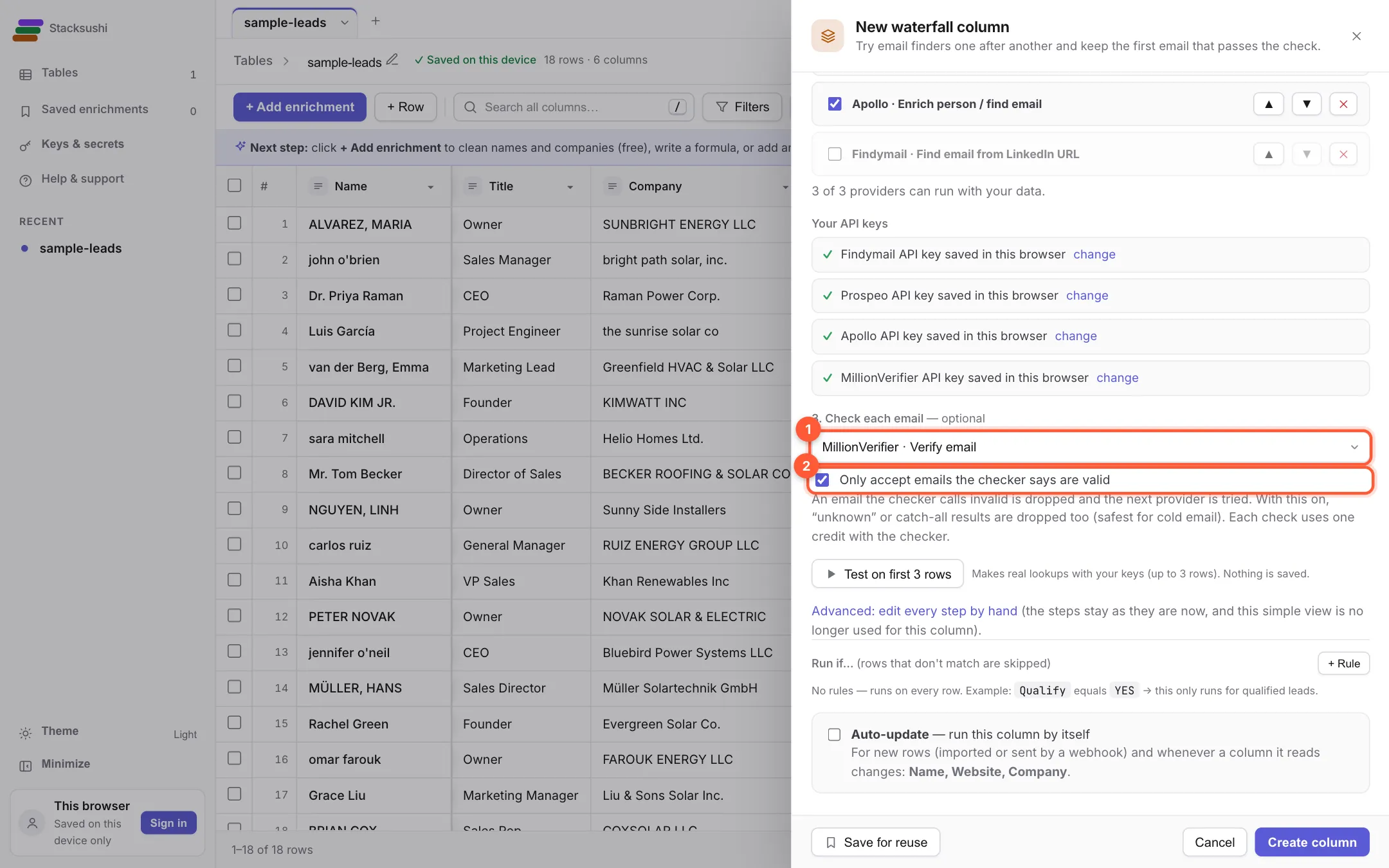Toggle Only accept valid emails checkbox

822,480
